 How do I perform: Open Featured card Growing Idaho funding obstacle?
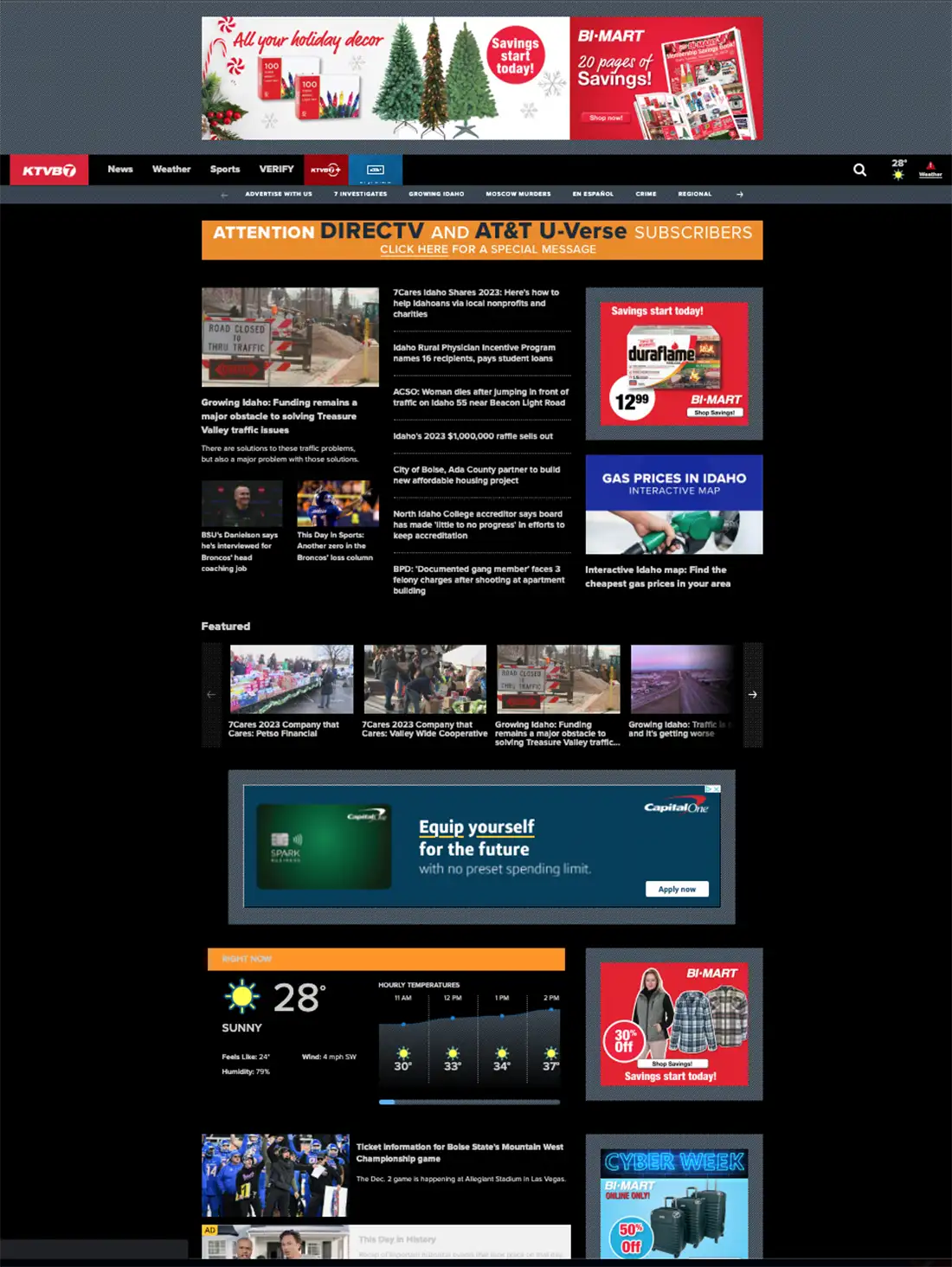[558, 695]
